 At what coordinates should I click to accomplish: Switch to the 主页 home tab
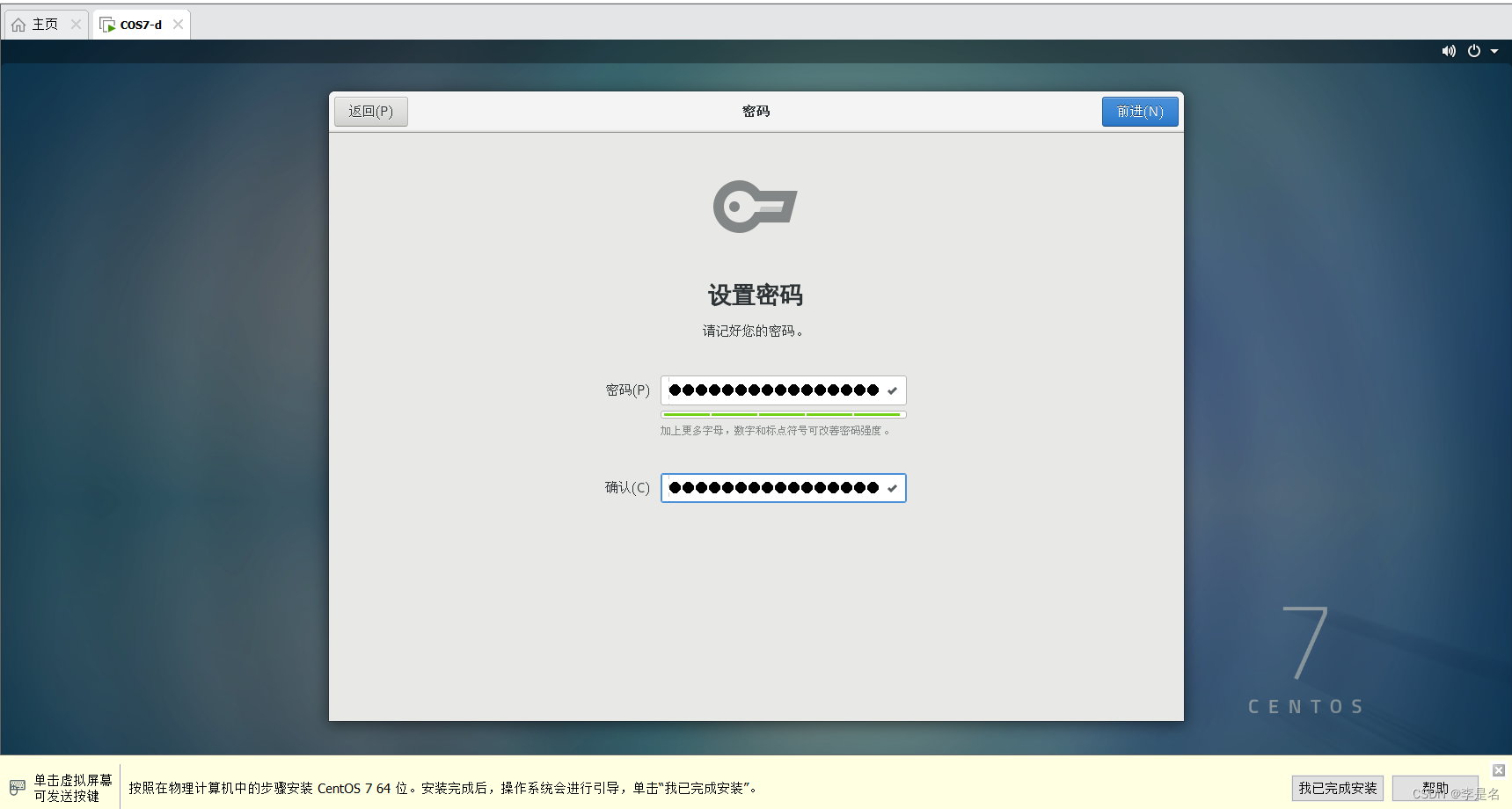[44, 25]
